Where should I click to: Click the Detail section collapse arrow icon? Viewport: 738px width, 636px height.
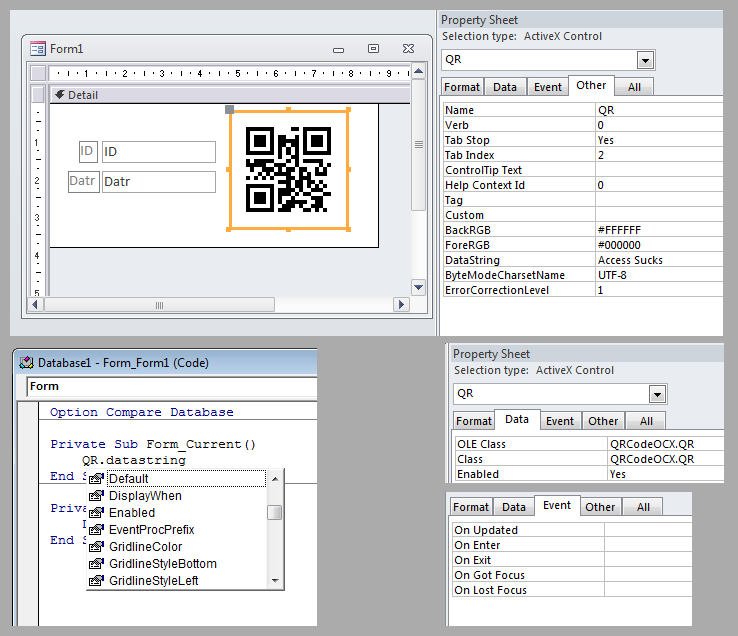(x=59, y=95)
